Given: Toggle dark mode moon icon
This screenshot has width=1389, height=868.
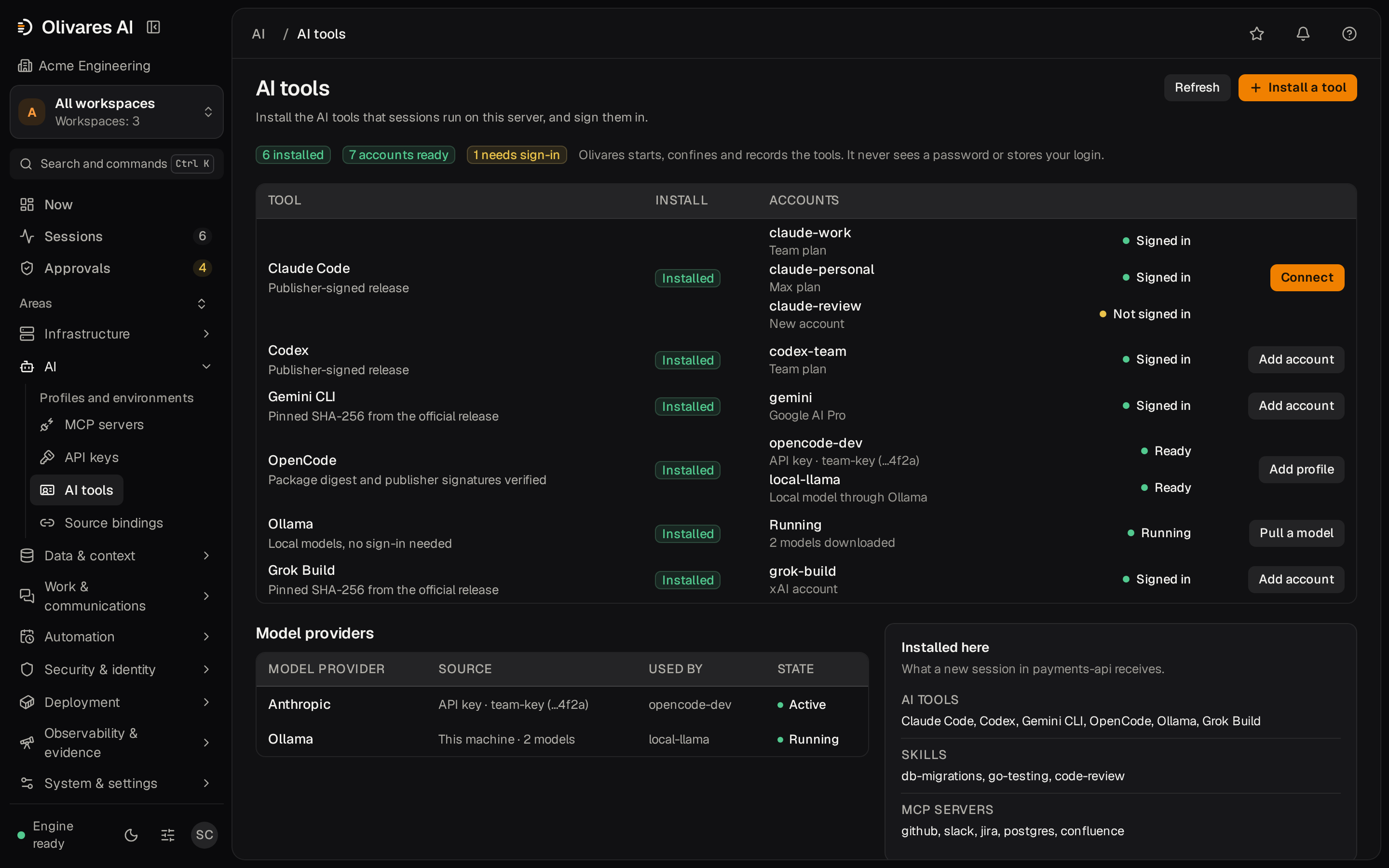Looking at the screenshot, I should (132, 835).
